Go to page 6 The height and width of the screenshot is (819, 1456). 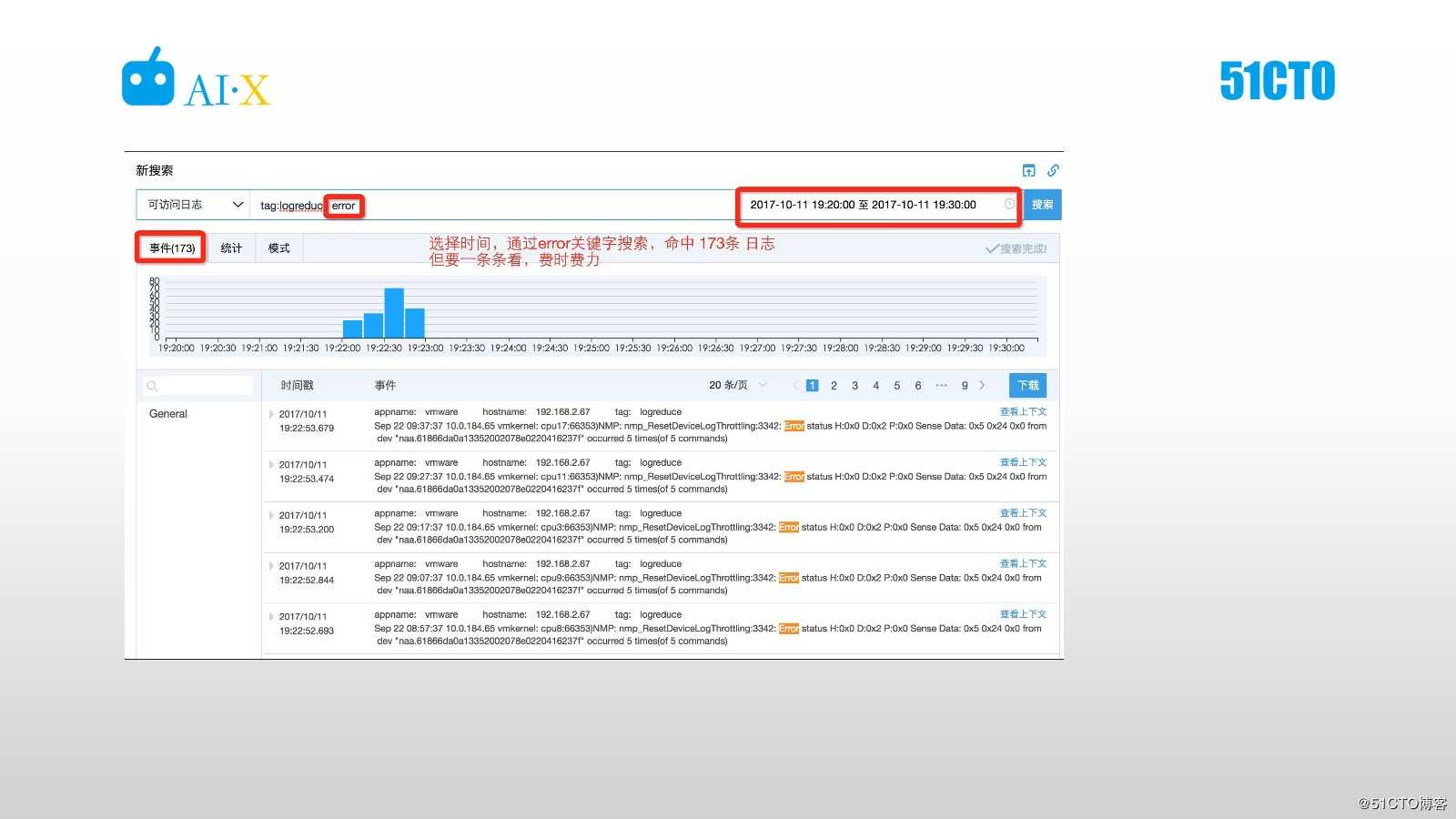pos(918,385)
